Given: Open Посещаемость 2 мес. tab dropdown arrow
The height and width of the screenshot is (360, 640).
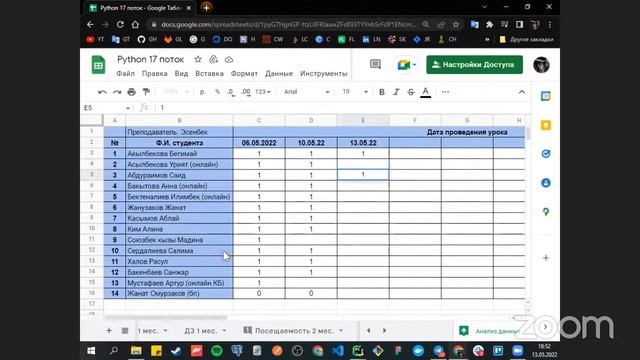Looking at the screenshot, I should (x=341, y=331).
